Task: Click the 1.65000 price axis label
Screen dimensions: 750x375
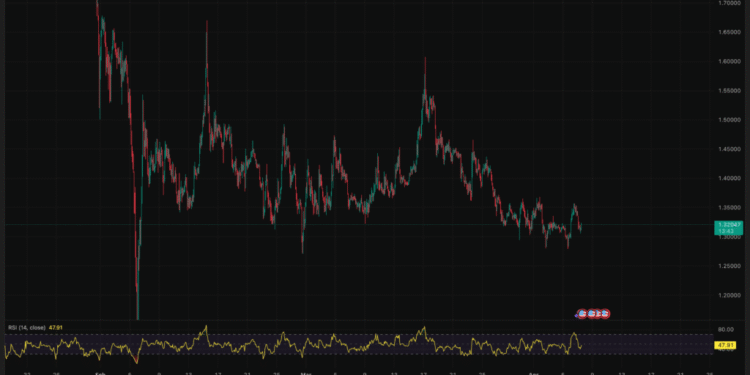Action: [x=730, y=33]
